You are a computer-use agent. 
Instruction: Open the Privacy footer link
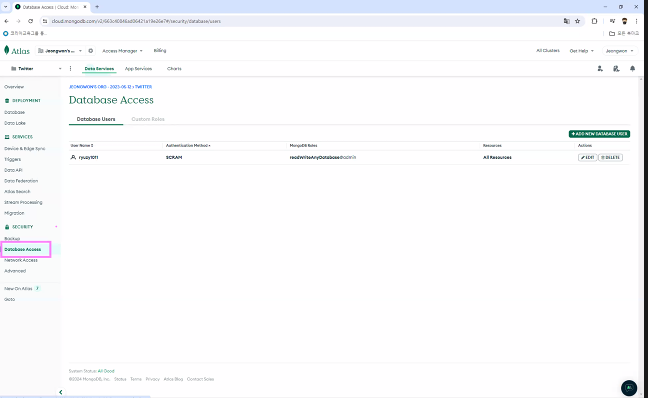click(x=152, y=379)
